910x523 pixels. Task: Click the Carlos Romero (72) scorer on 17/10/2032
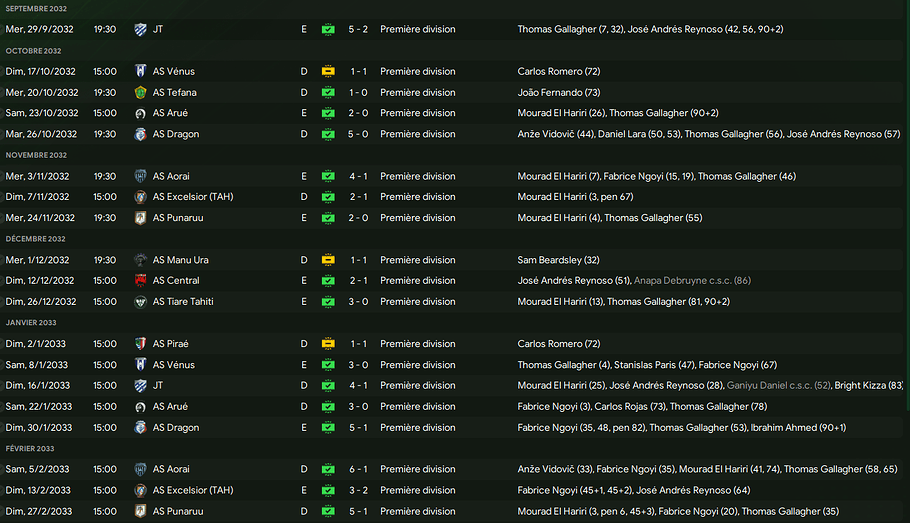point(559,71)
